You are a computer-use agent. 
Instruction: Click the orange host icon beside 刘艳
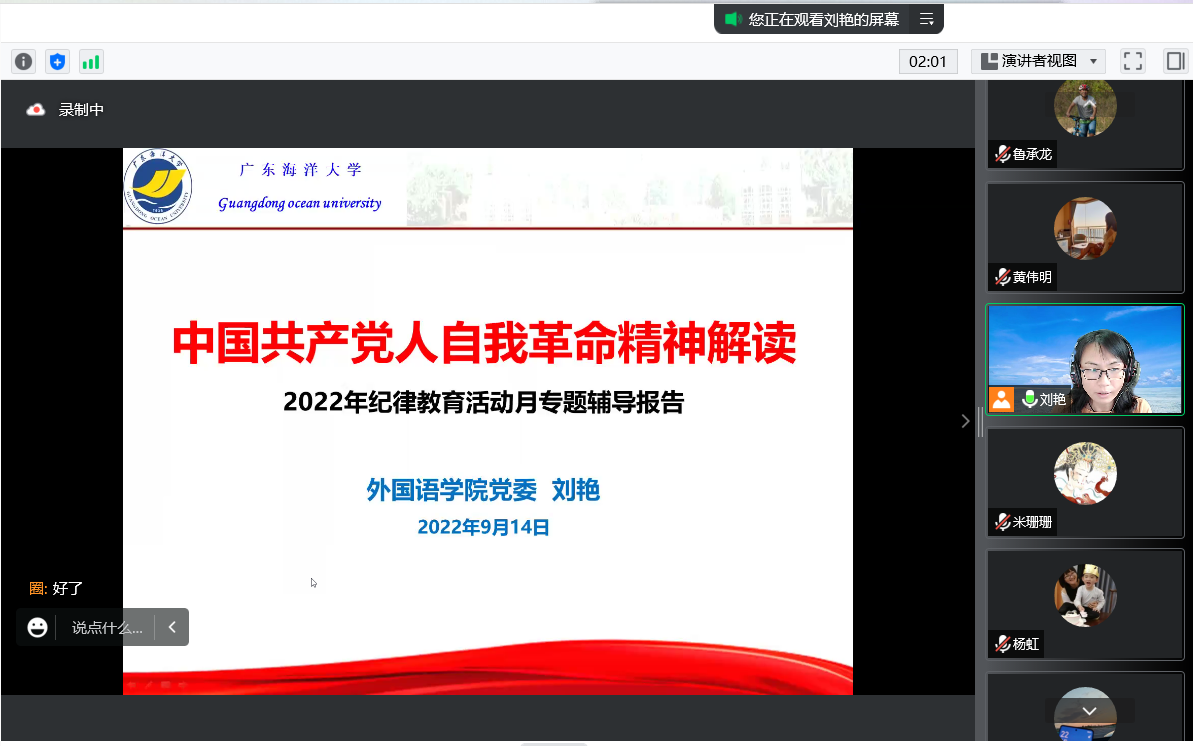click(x=1001, y=399)
